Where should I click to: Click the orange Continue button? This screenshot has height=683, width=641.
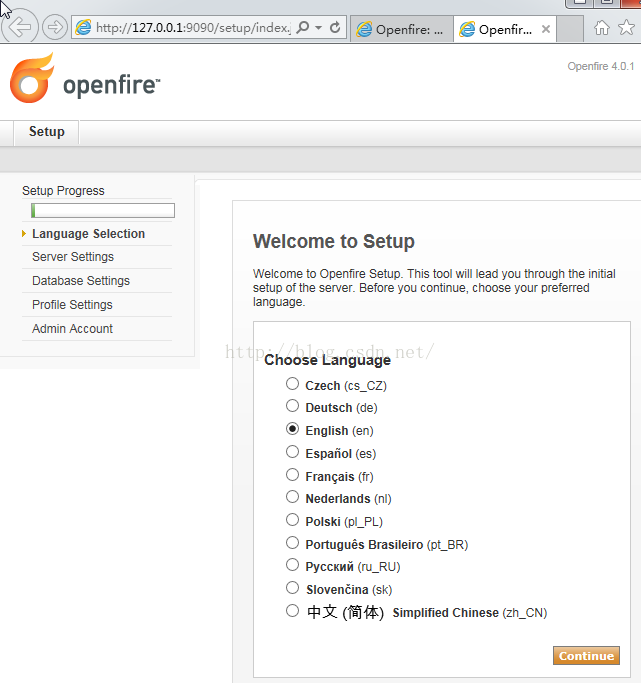pos(586,656)
